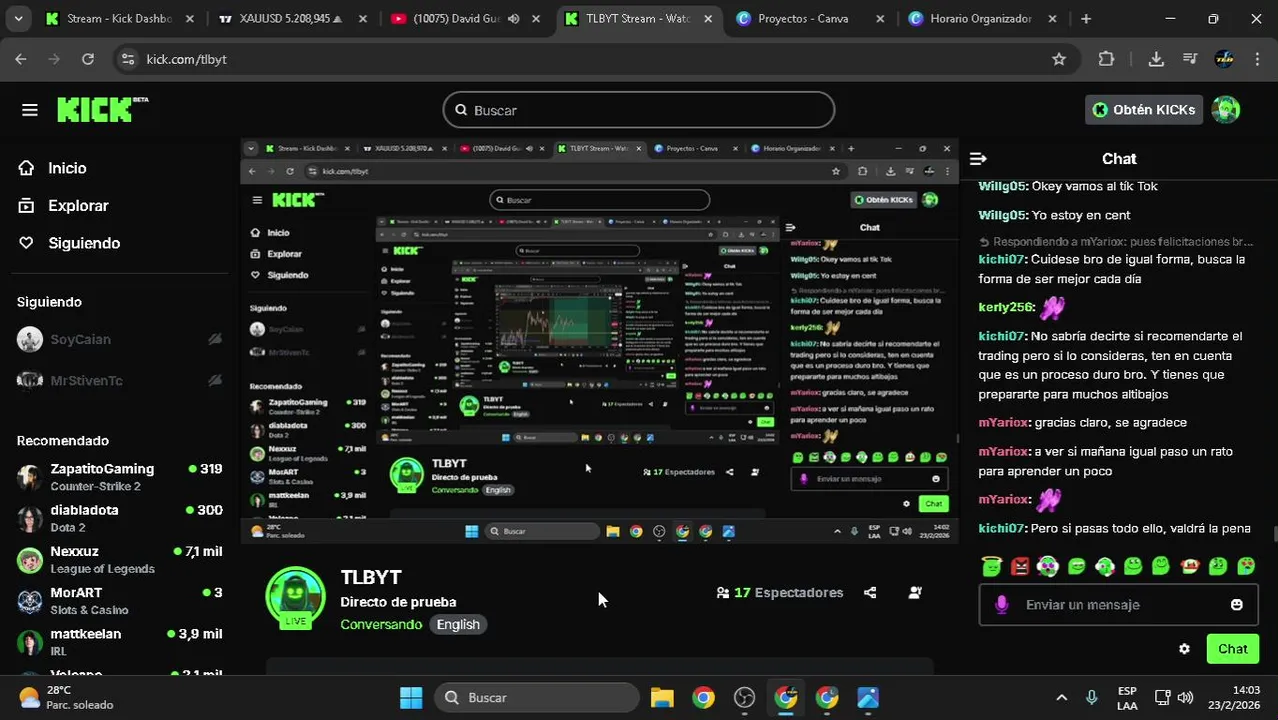Open the emoji picker in the message box
The height and width of the screenshot is (720, 1278).
(x=1237, y=605)
